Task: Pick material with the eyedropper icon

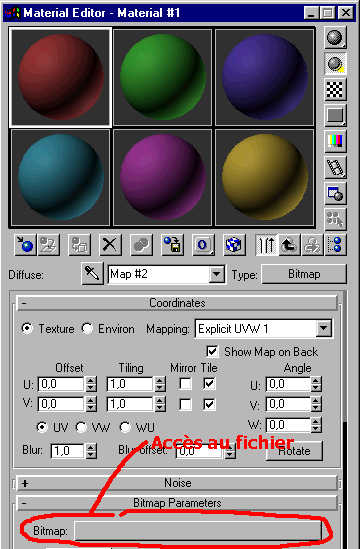Action: pos(92,273)
